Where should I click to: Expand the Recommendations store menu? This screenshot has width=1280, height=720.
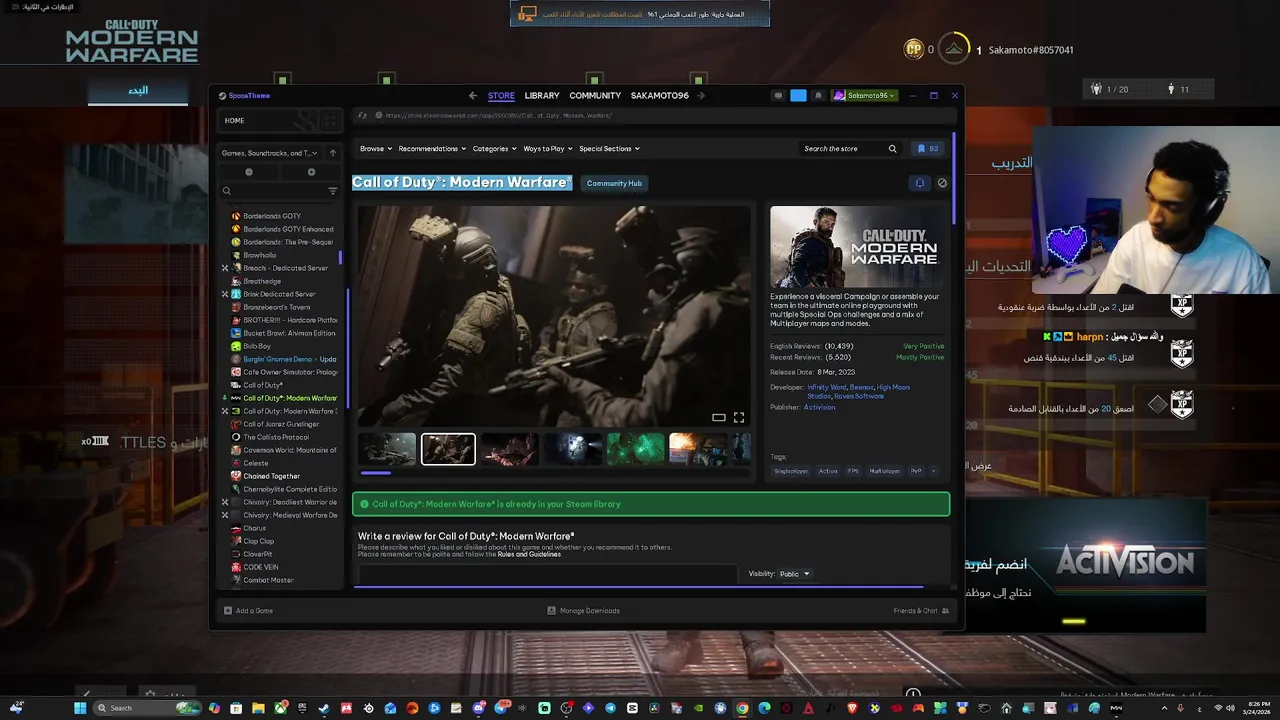pyautogui.click(x=432, y=149)
